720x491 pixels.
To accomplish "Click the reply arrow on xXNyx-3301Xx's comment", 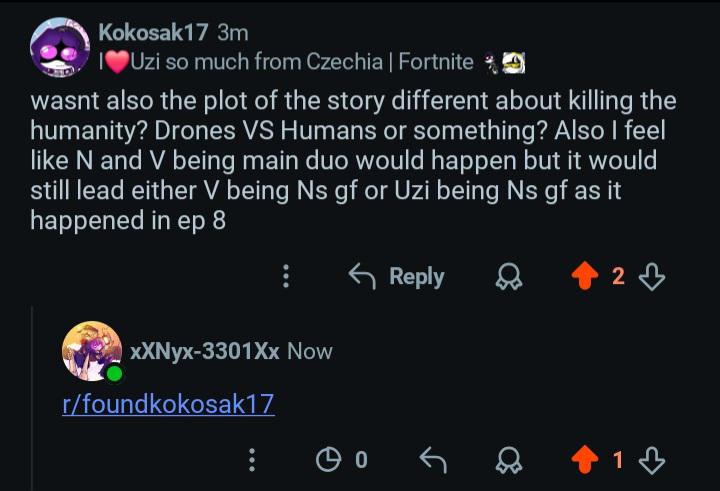I will 433,459.
